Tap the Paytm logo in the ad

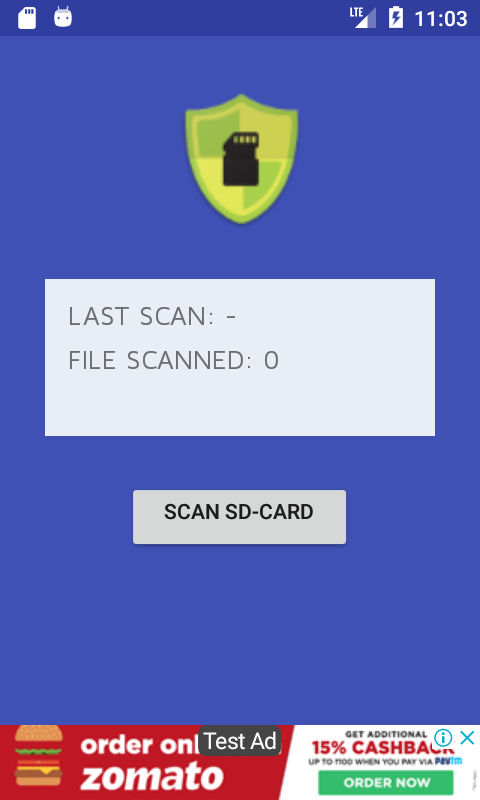[448, 761]
